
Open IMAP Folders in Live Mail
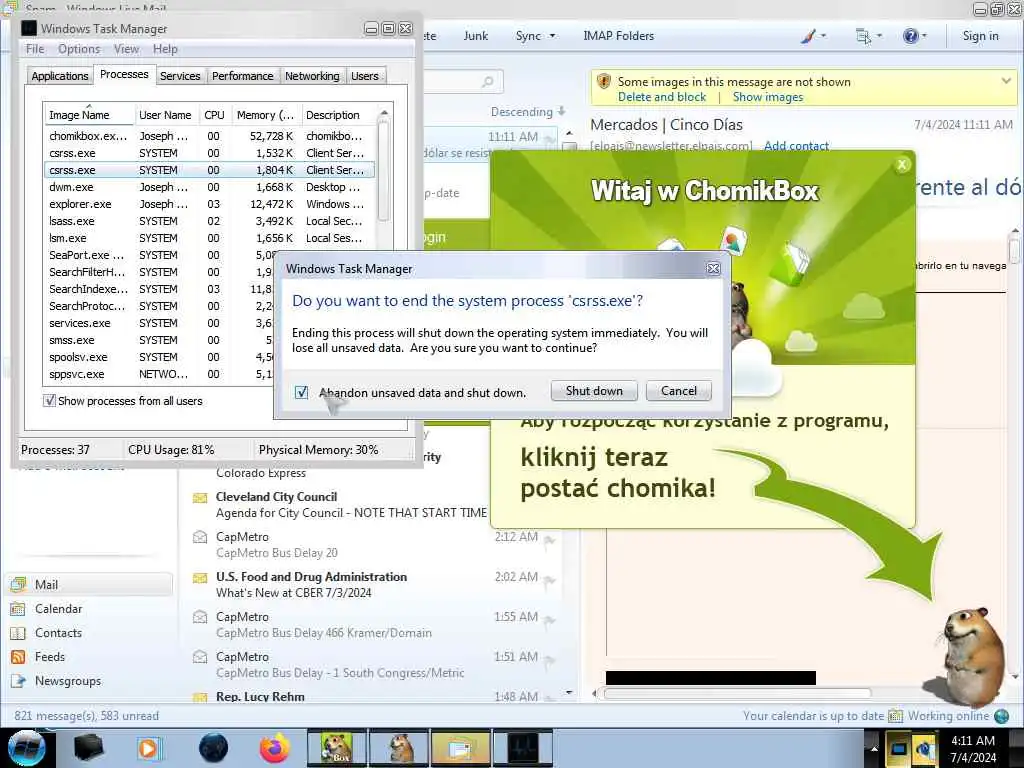point(618,36)
